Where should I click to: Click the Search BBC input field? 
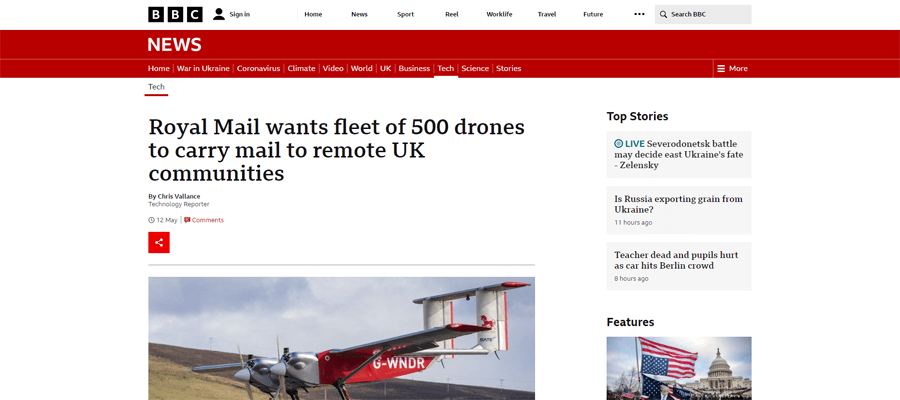click(703, 14)
